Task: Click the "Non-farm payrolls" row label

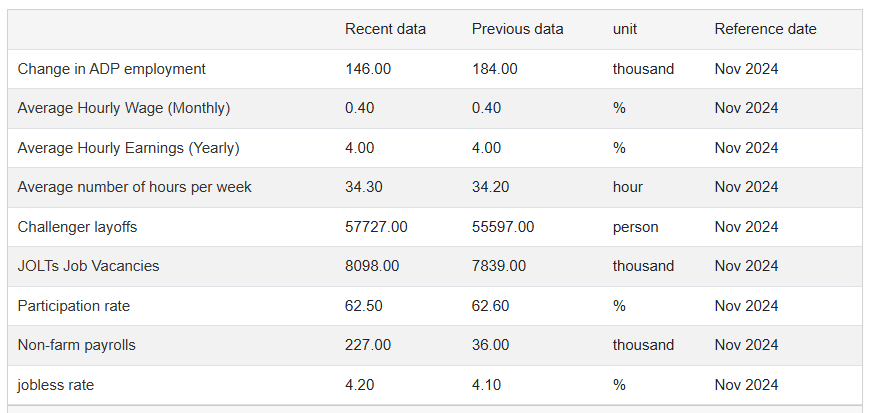Action: [77, 345]
